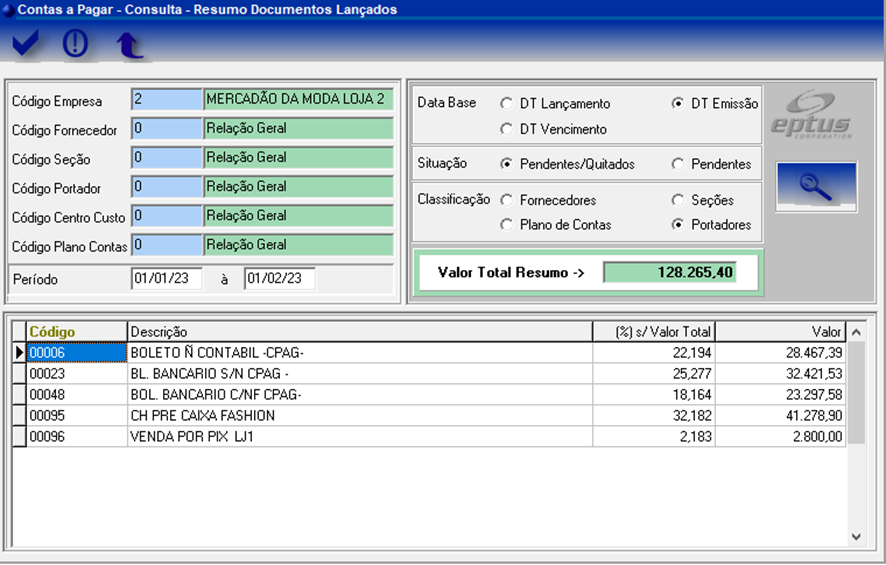Select the DT Lançamento radio button
The image size is (886, 565).
click(507, 104)
